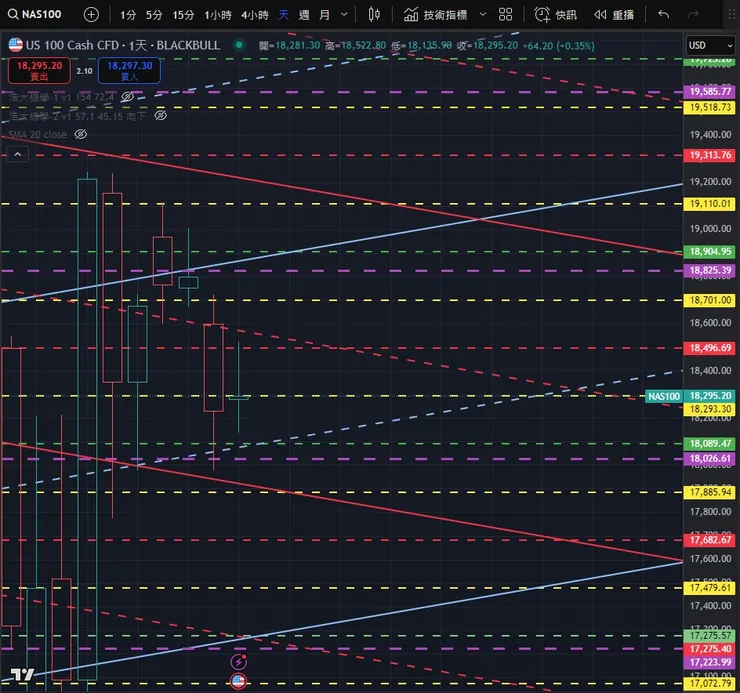Collapse the indicator legend arrow
Image resolution: width=740 pixels, height=693 pixels.
pos(17,154)
